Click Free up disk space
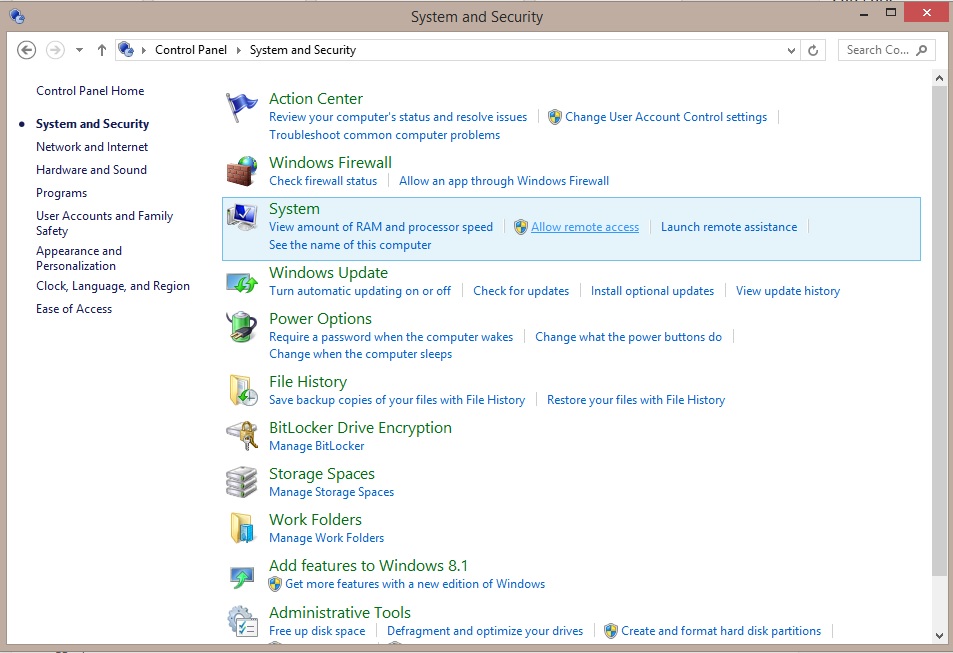This screenshot has height=653, width=953. pos(317,631)
